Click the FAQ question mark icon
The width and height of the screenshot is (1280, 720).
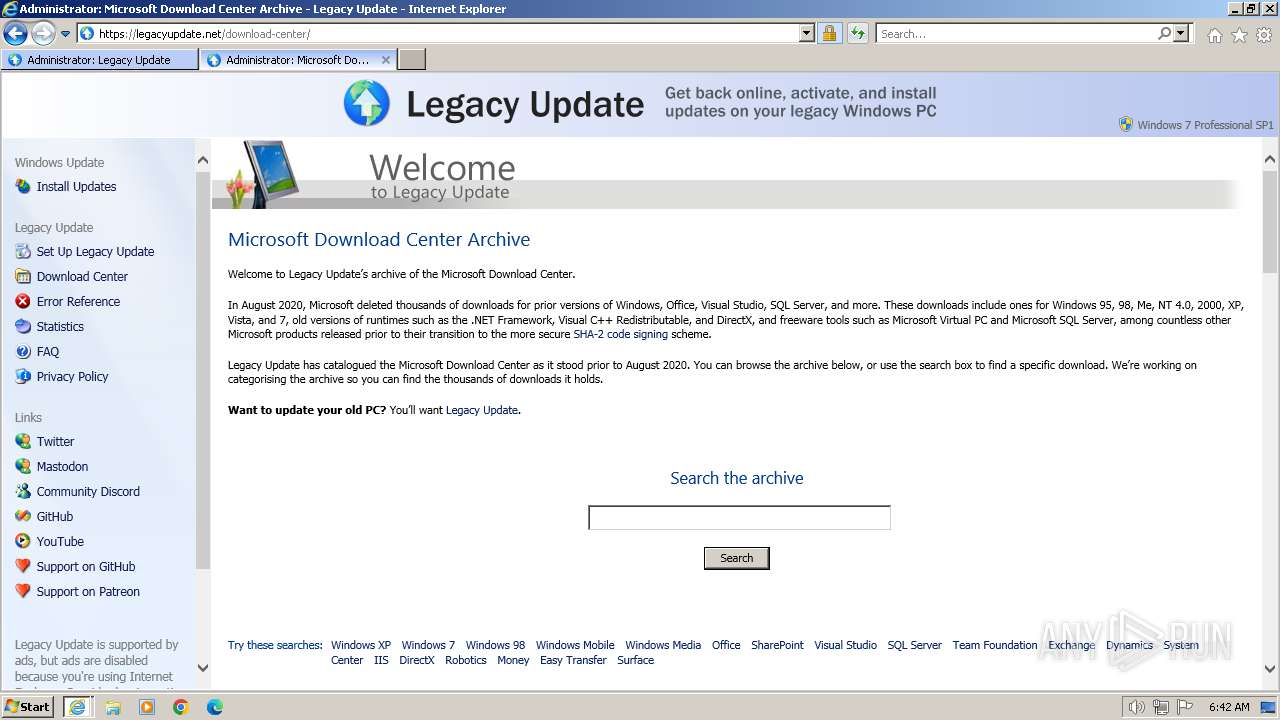tap(23, 351)
